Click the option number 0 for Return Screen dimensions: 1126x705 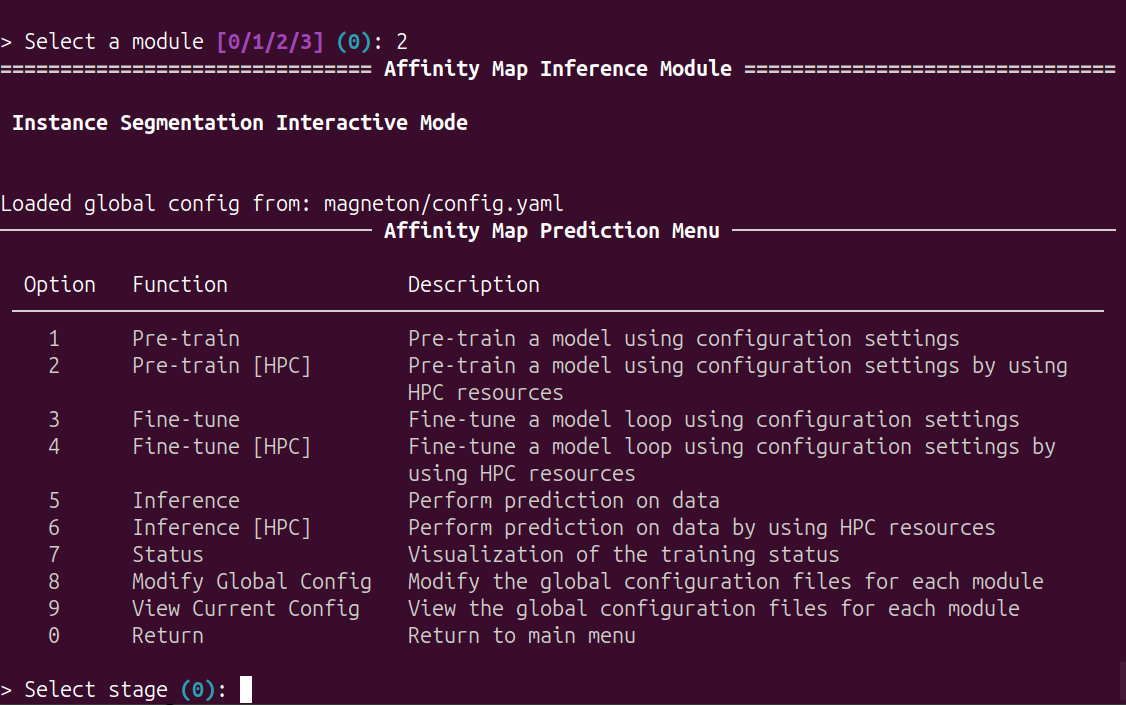click(54, 636)
